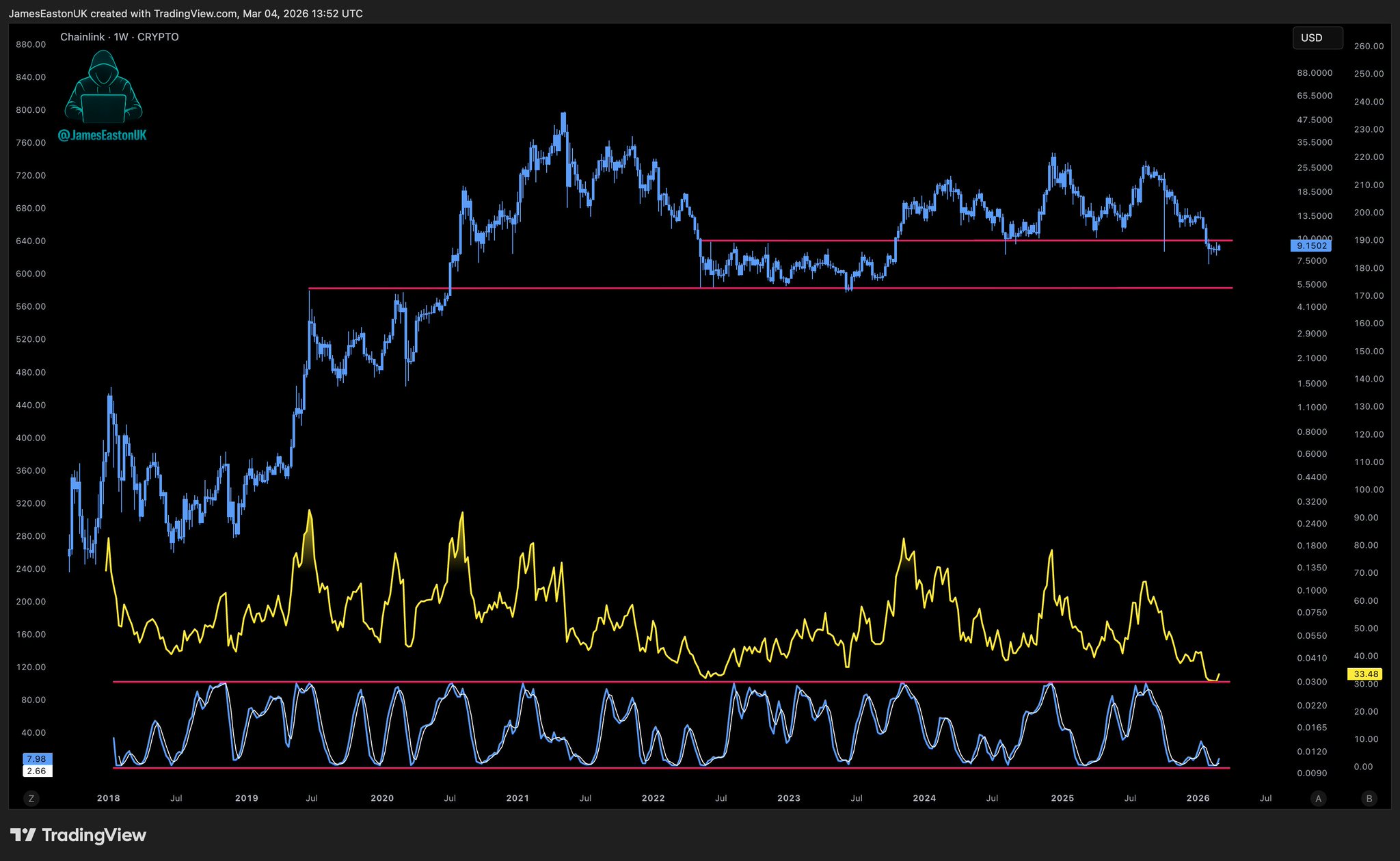Click the 1W timeframe in title
The height and width of the screenshot is (861, 1400).
121,37
